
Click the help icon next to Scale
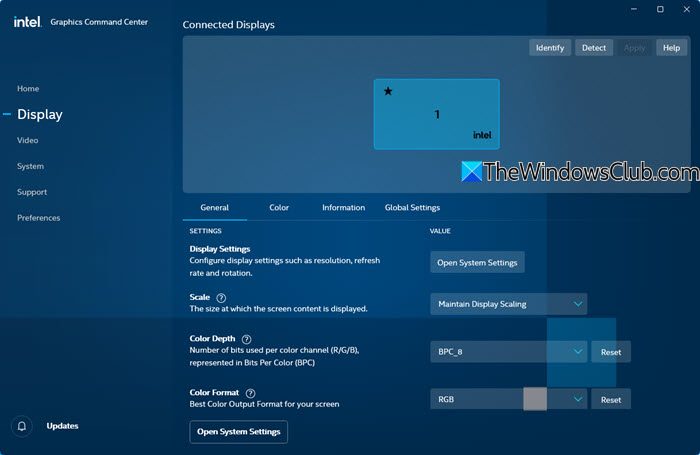pos(221,297)
